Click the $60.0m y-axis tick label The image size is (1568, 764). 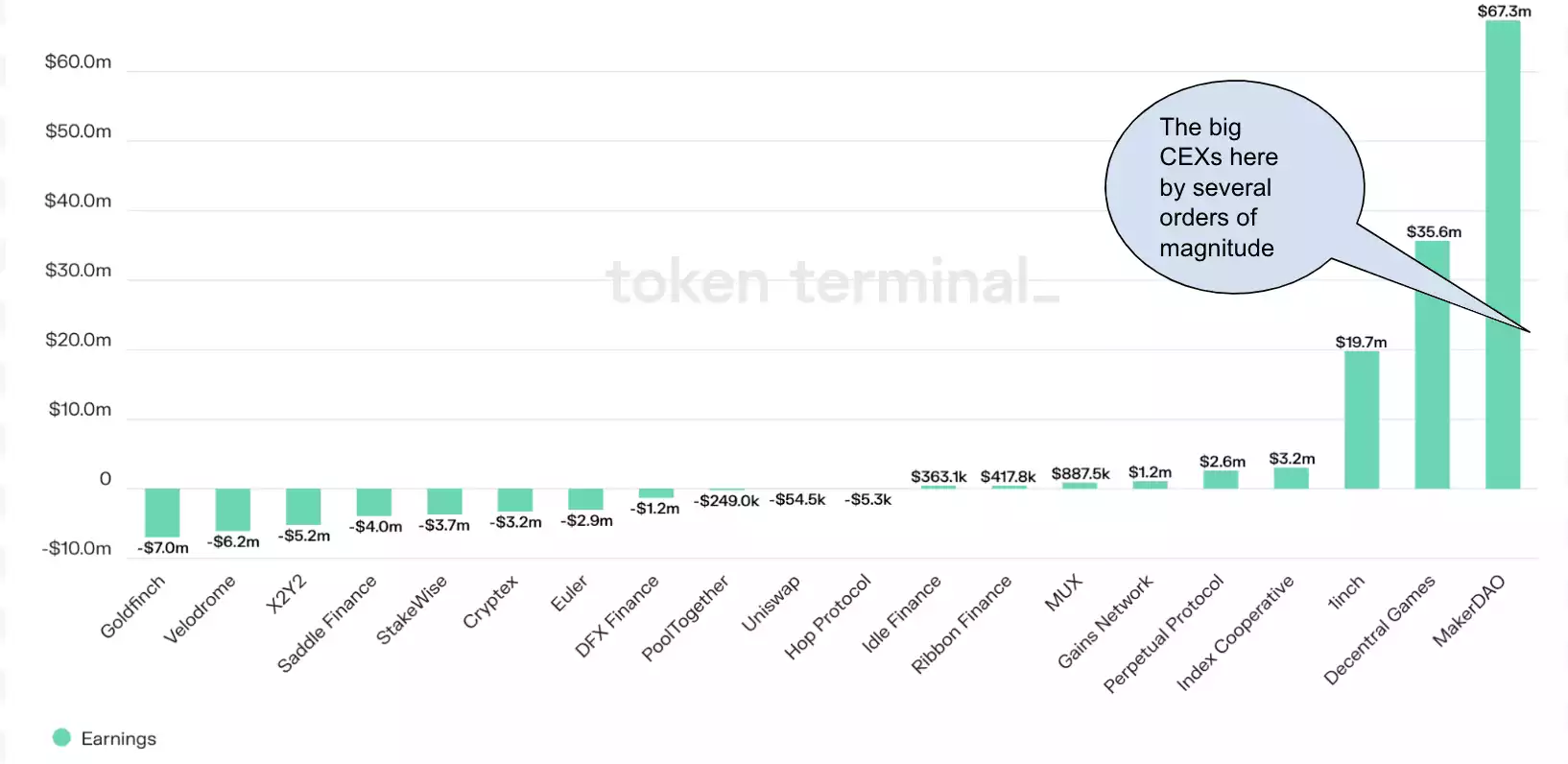(79, 62)
